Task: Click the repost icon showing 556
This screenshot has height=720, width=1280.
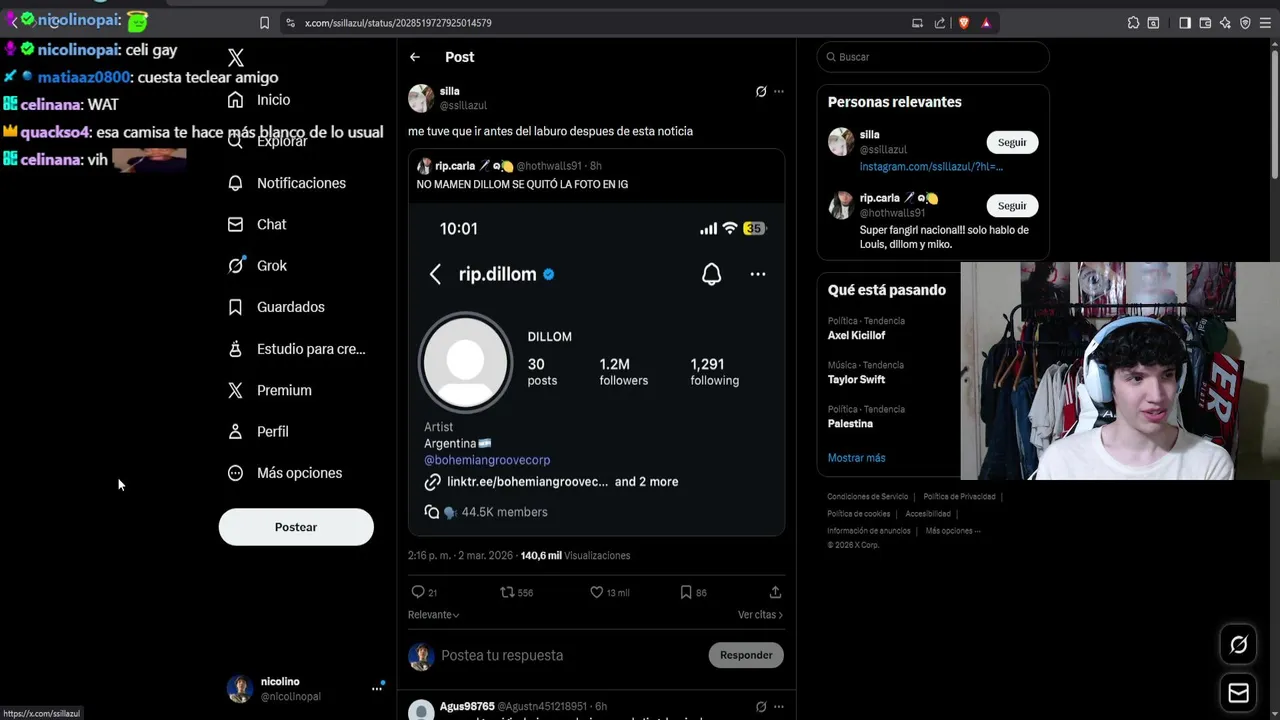Action: (x=507, y=592)
